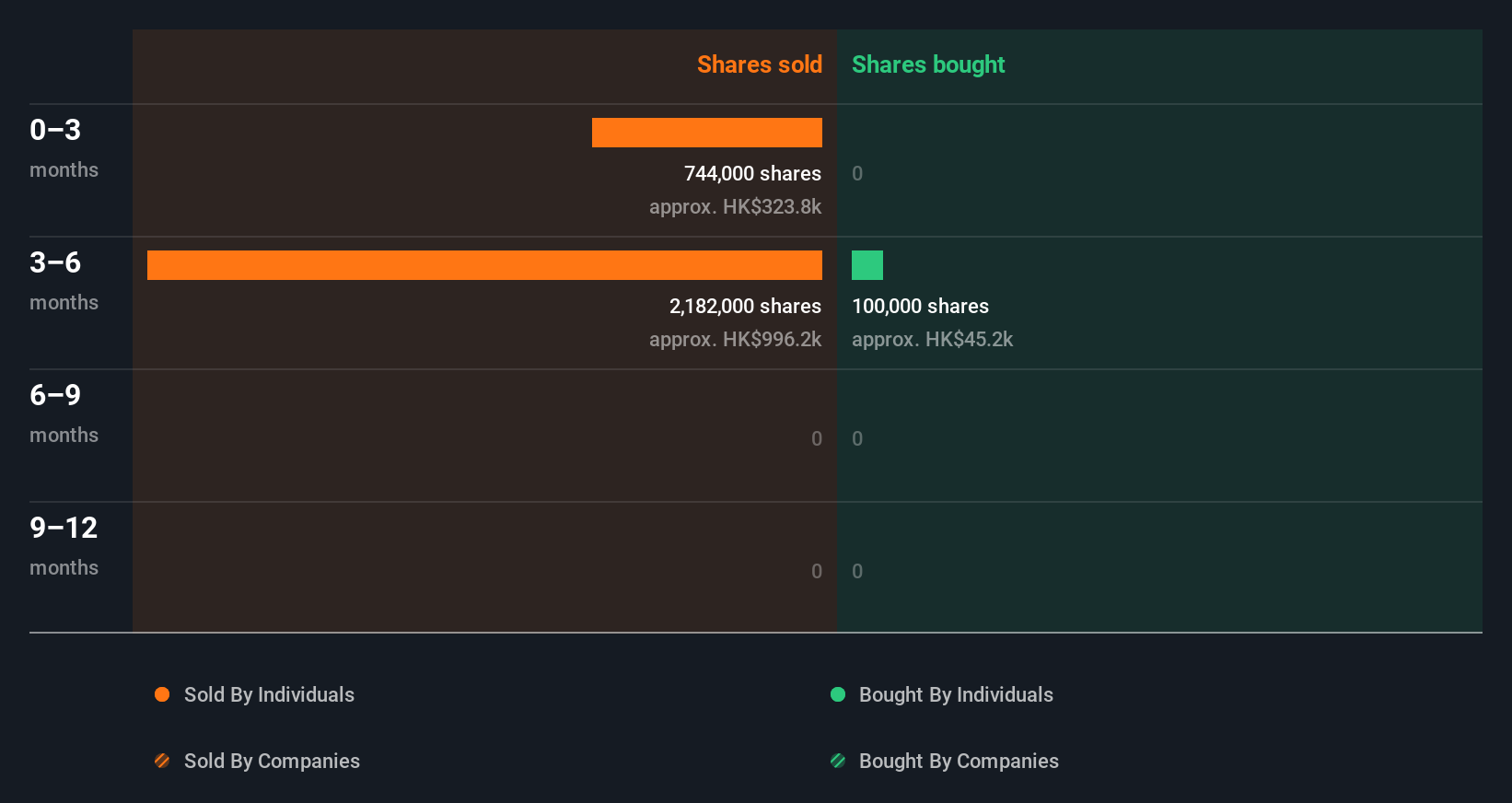Select the 6–9 months row label

pos(64,413)
